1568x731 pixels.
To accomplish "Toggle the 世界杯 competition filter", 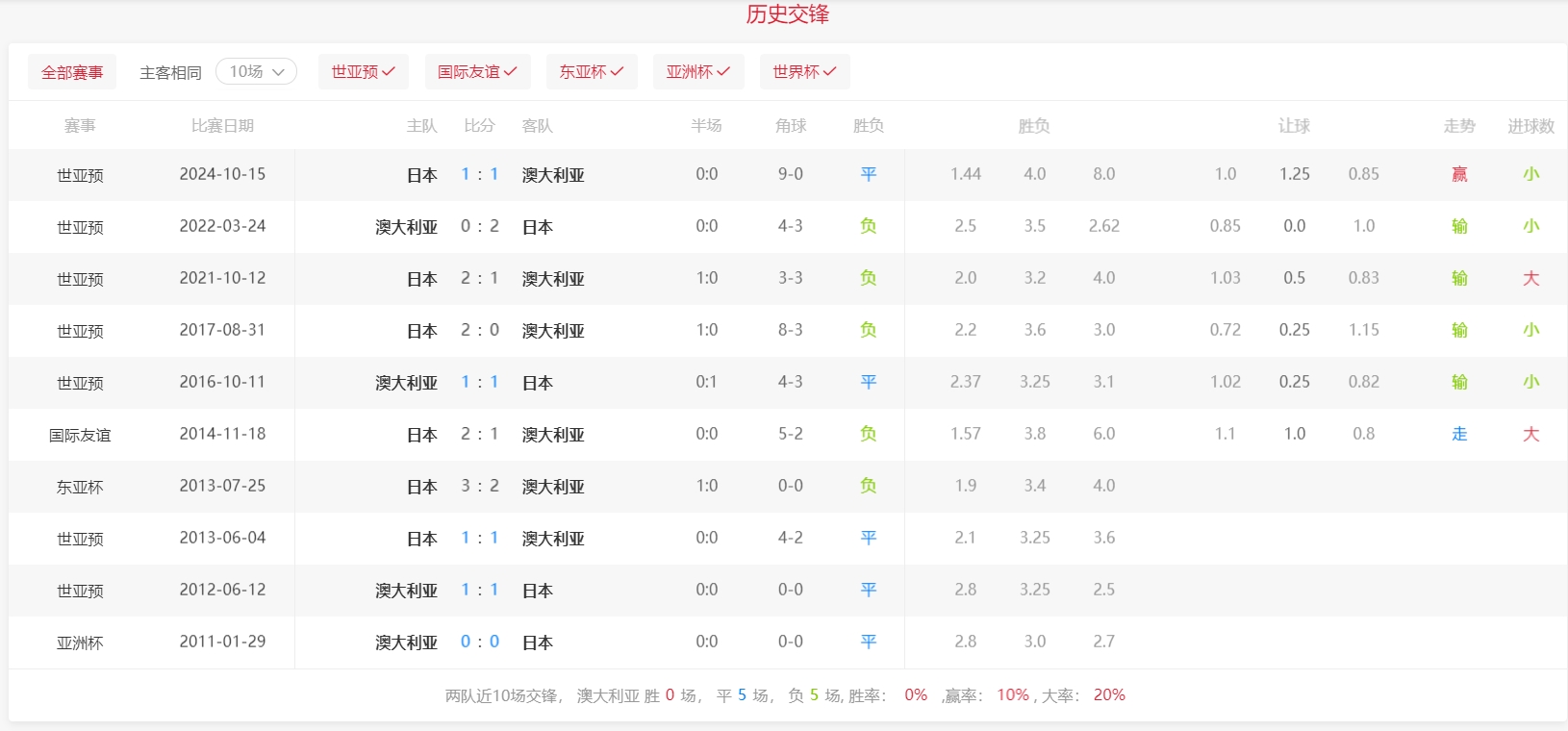I will tap(804, 72).
